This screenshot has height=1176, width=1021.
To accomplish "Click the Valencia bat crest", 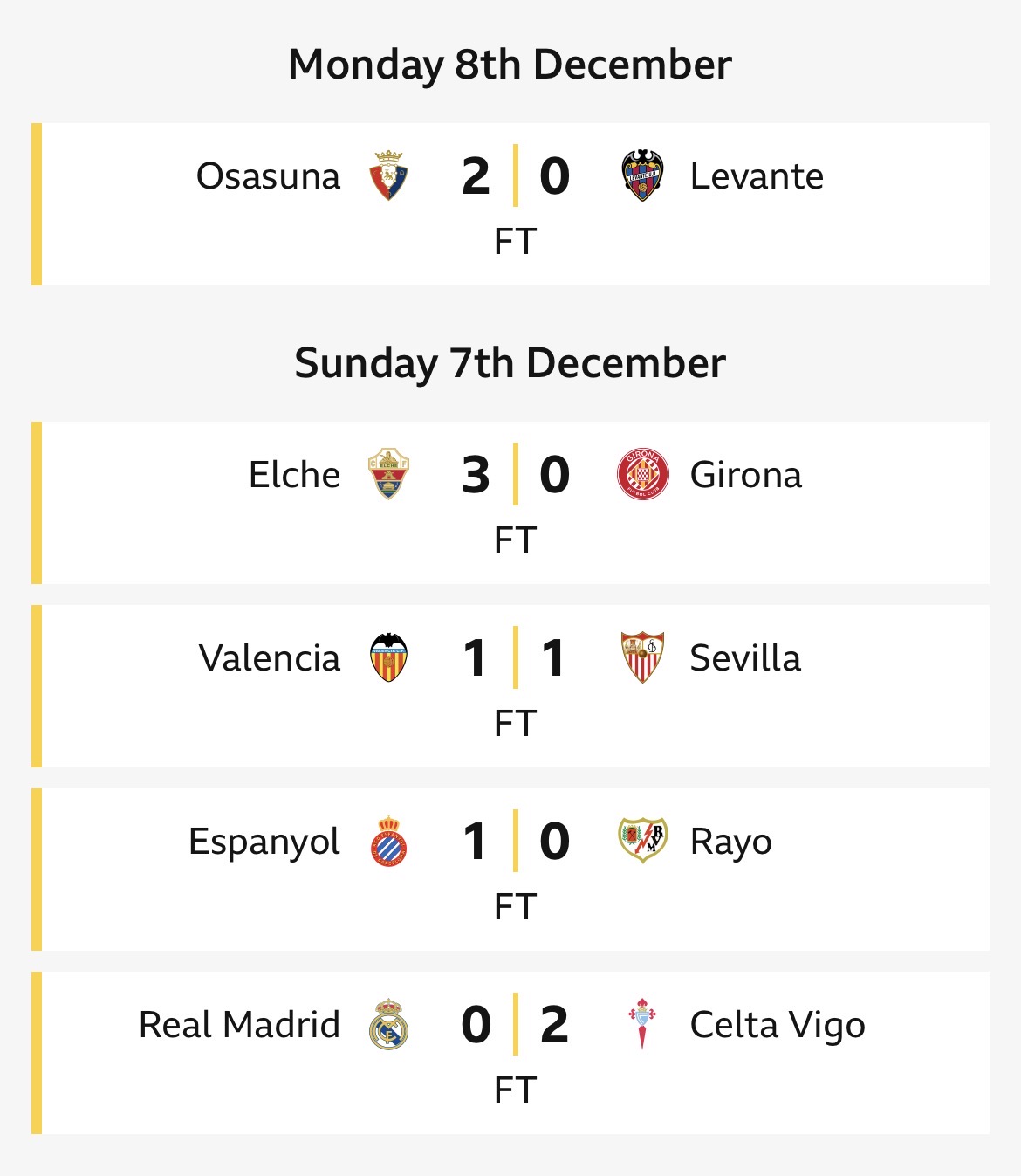I will [388, 657].
